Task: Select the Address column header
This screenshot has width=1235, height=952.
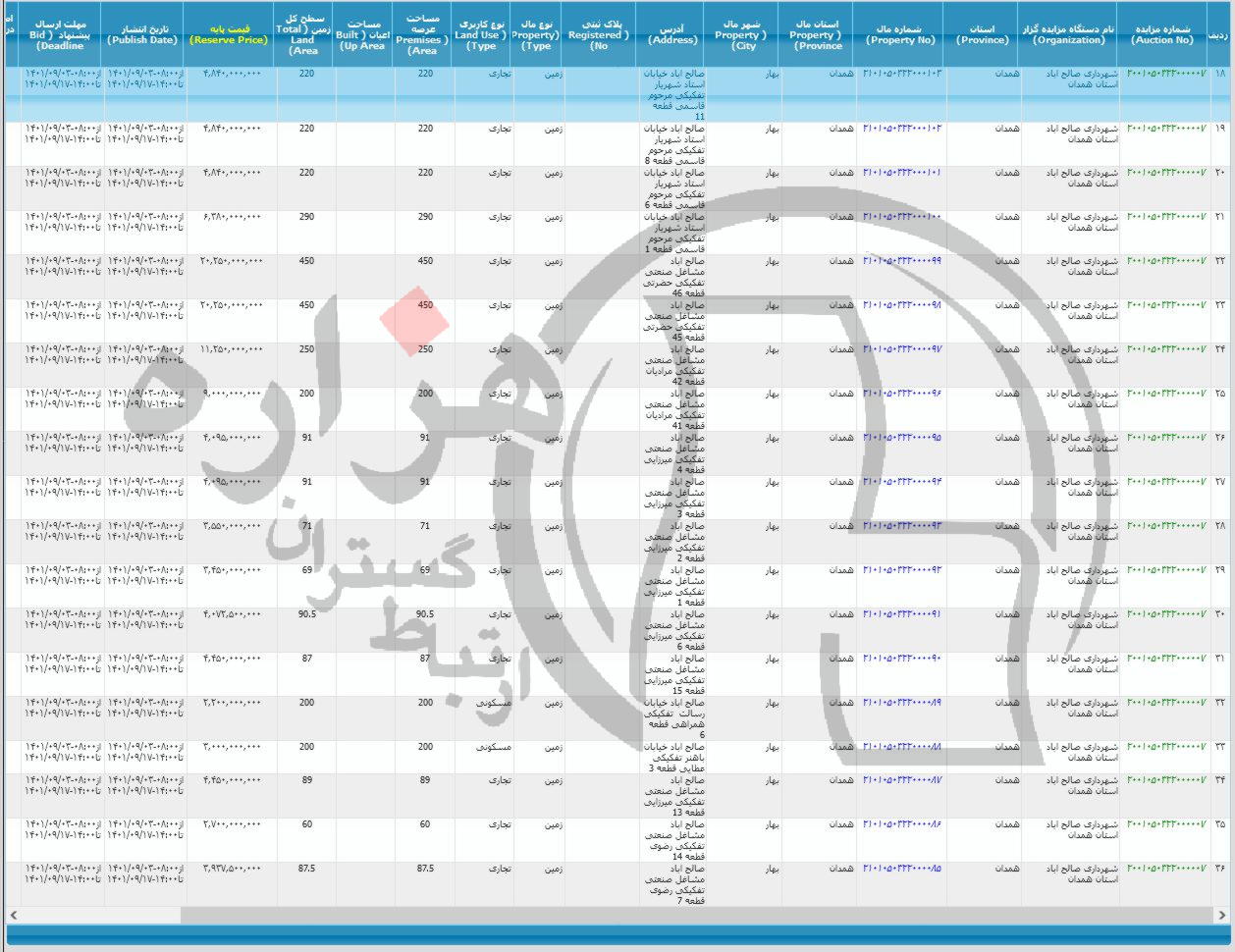Action: [673, 35]
